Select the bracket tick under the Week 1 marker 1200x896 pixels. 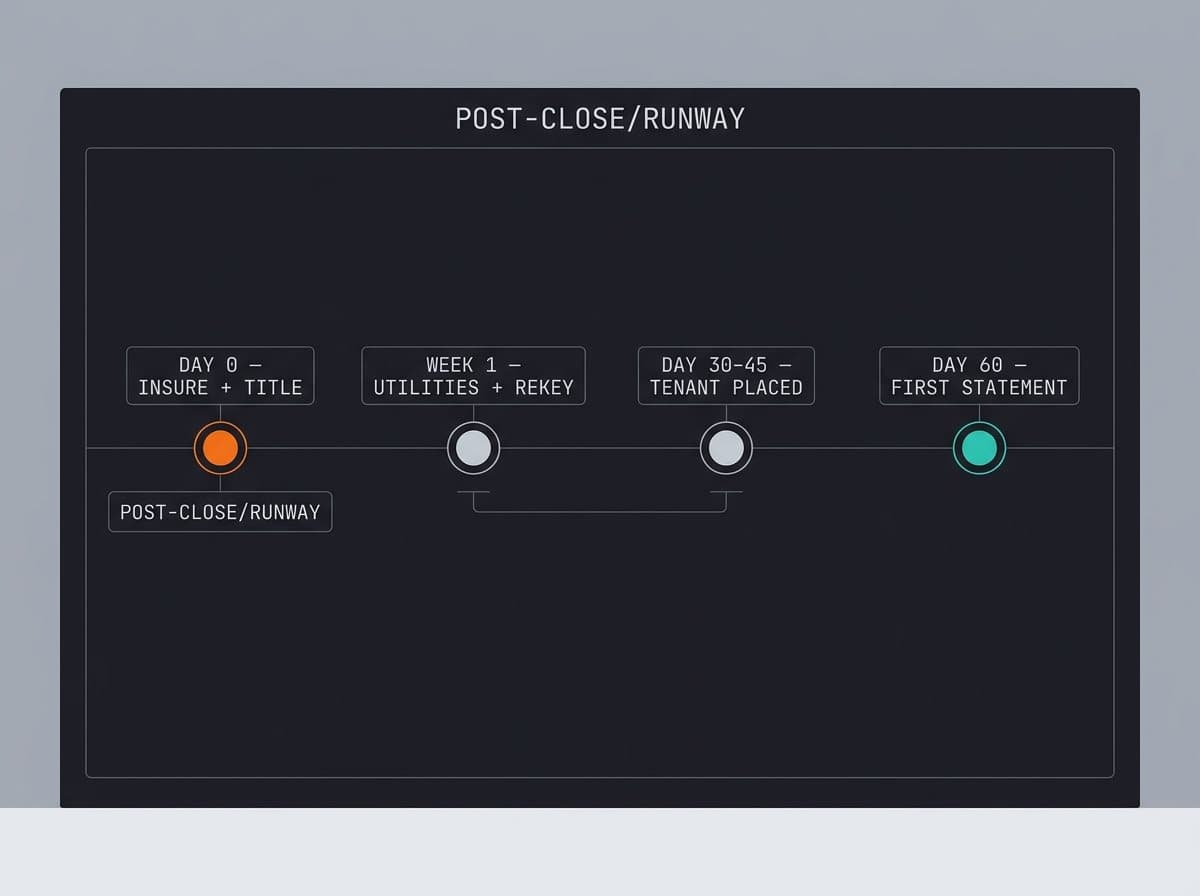point(473,492)
